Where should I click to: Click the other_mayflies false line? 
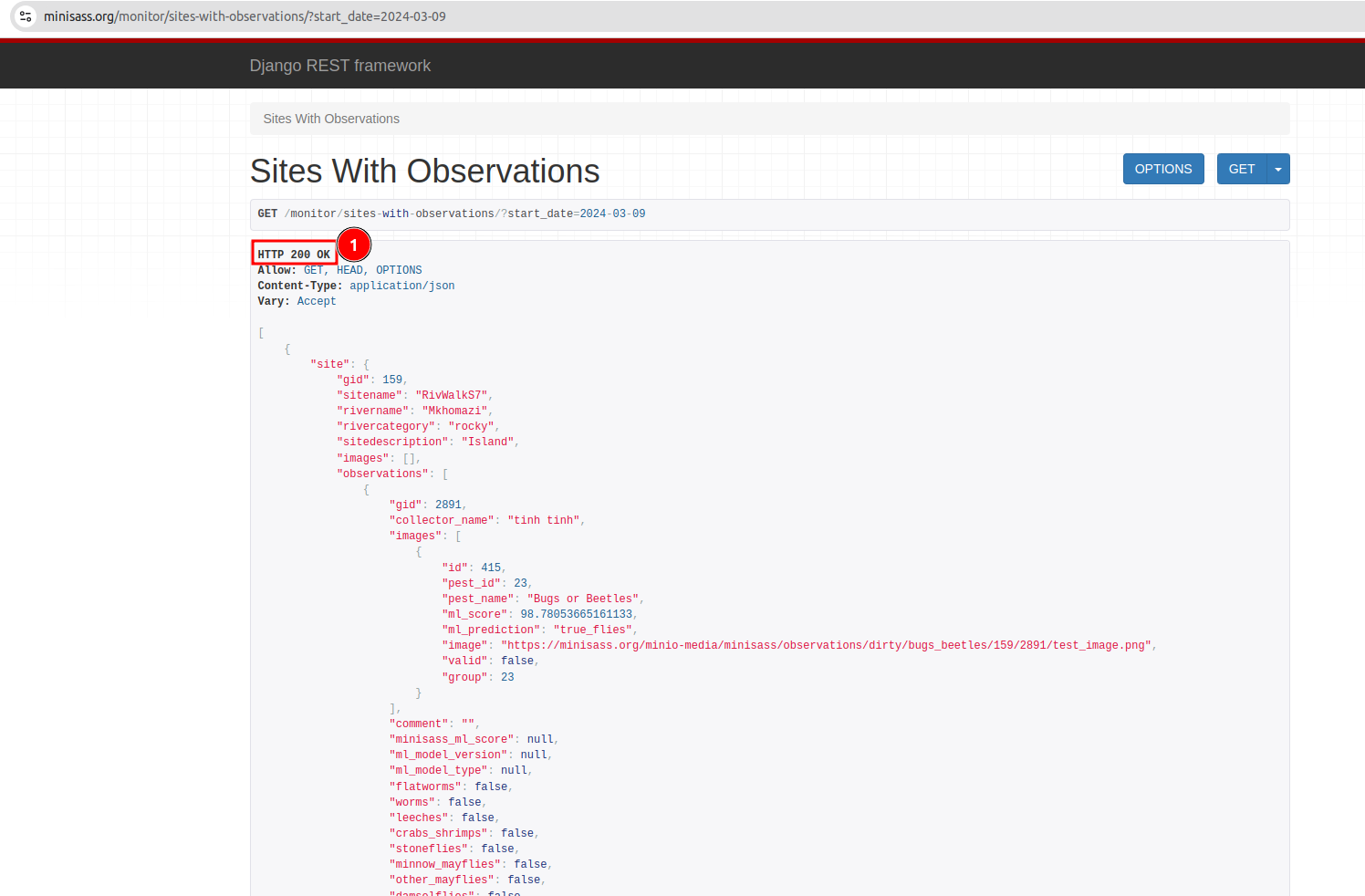point(467,880)
